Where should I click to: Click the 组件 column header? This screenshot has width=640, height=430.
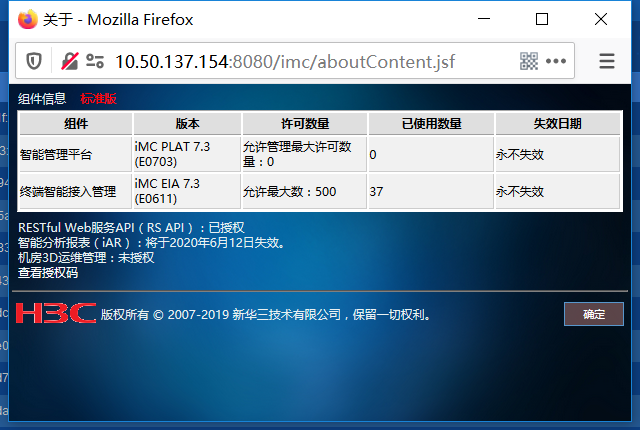(76, 124)
